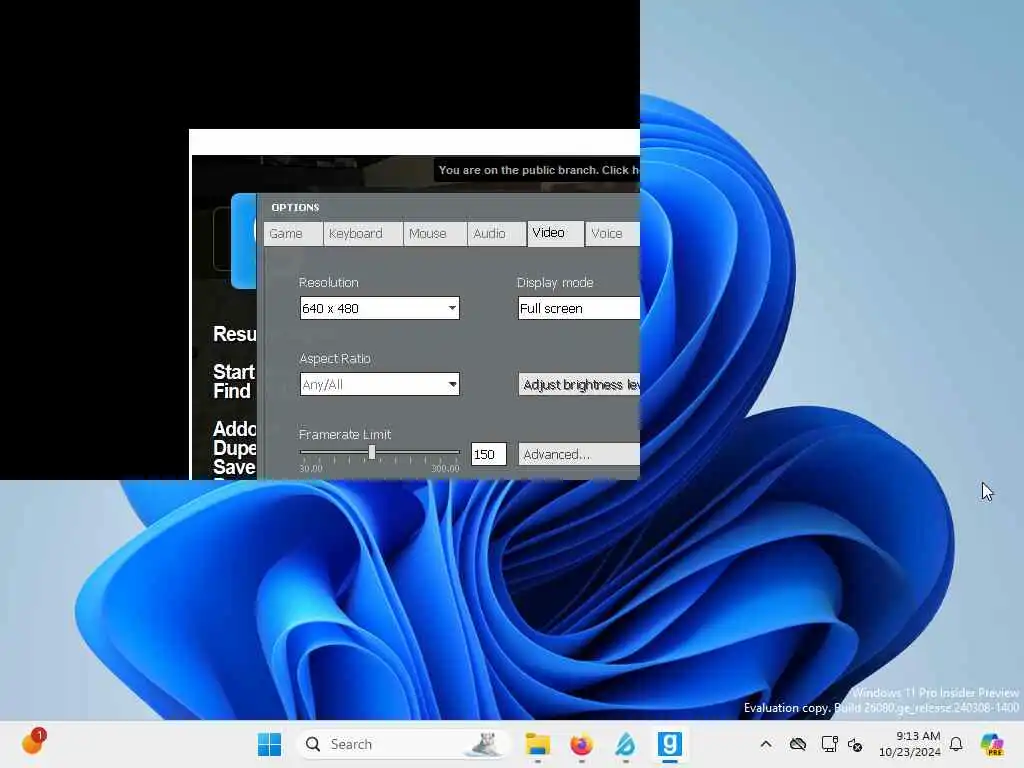This screenshot has width=1024, height=768.
Task: Select the Mouse tab
Action: tap(435, 234)
